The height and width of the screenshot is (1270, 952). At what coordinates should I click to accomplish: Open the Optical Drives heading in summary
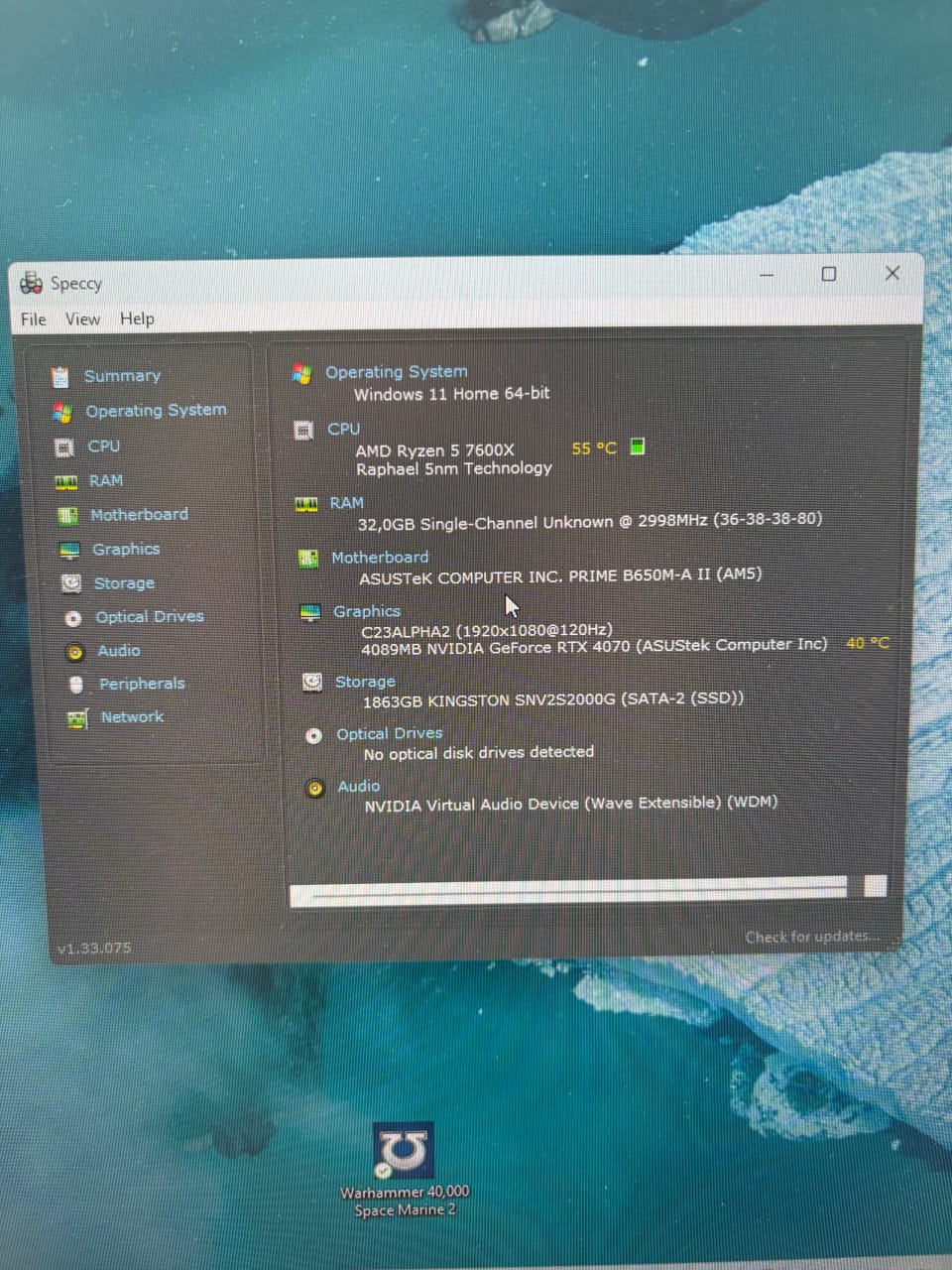pos(390,734)
